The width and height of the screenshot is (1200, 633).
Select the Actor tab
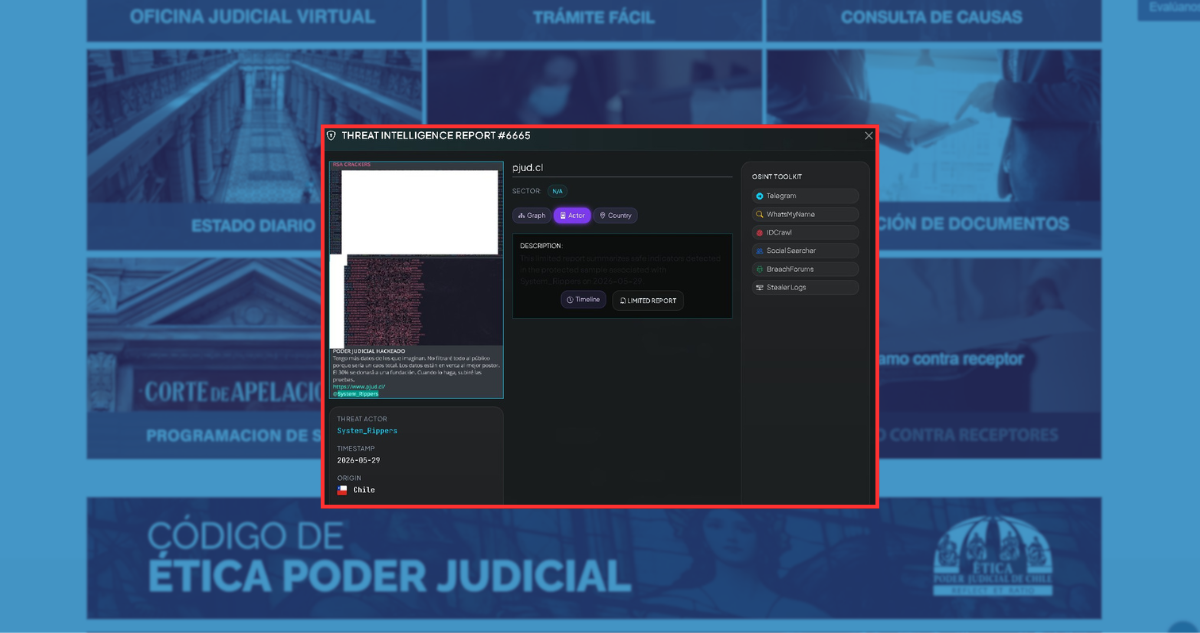[x=572, y=215]
